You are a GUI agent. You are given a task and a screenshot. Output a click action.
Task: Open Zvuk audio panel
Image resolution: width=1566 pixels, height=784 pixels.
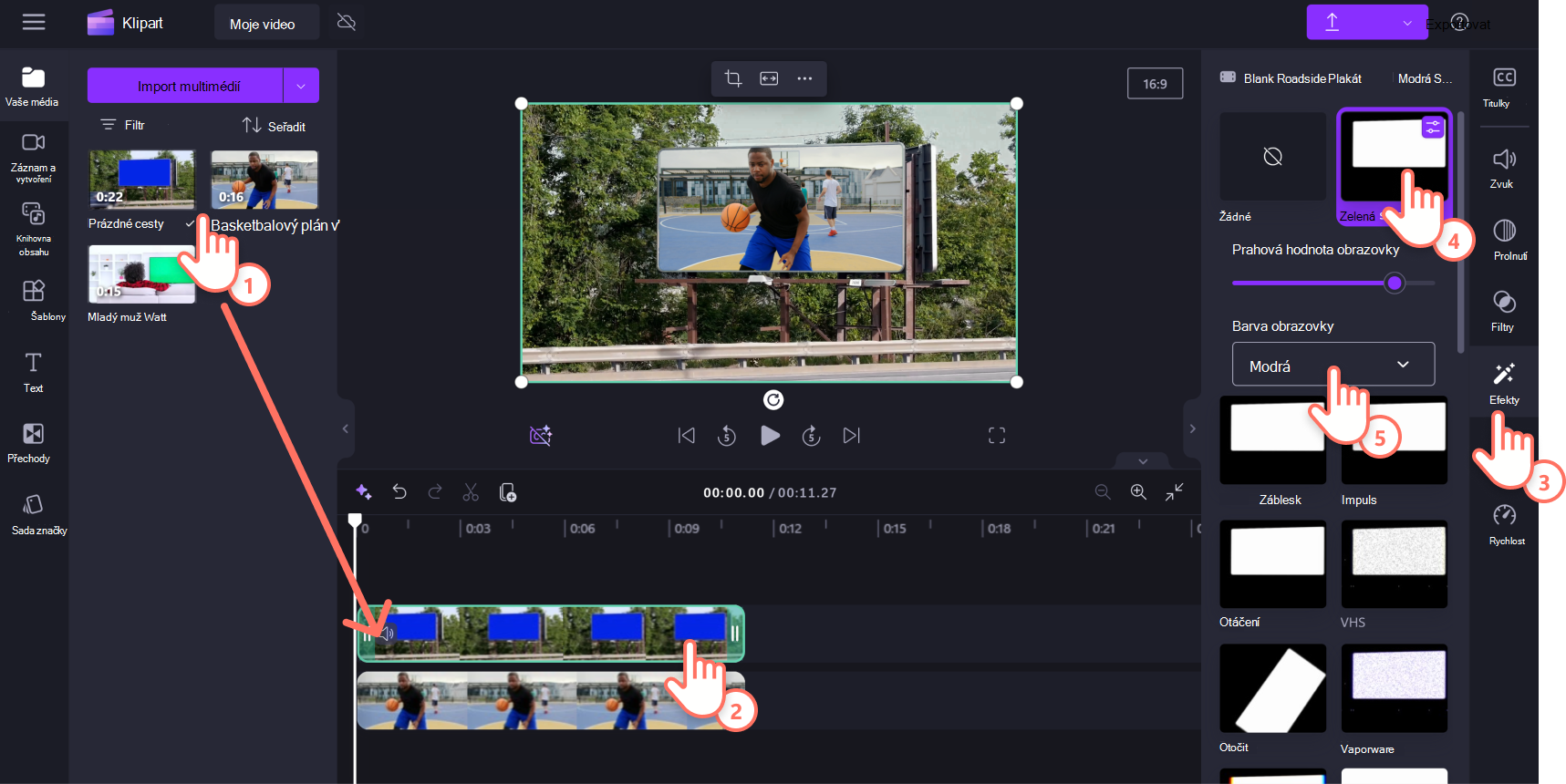point(1503,168)
